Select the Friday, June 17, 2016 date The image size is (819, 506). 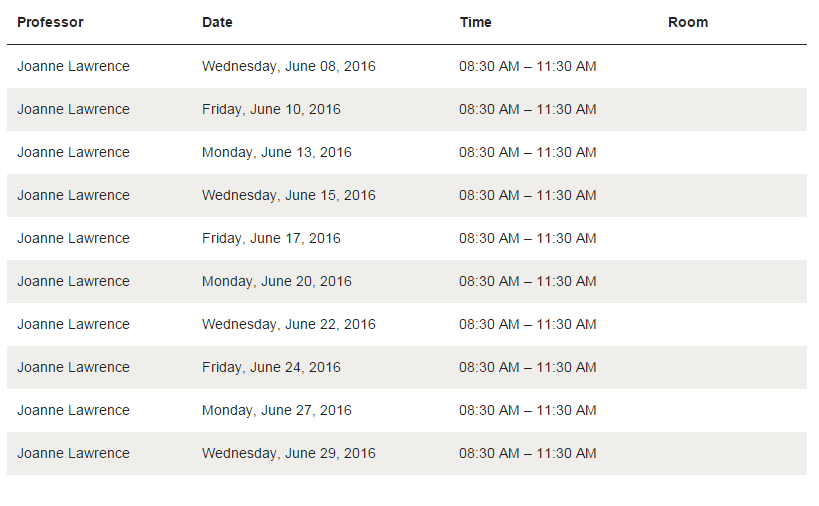tap(271, 238)
